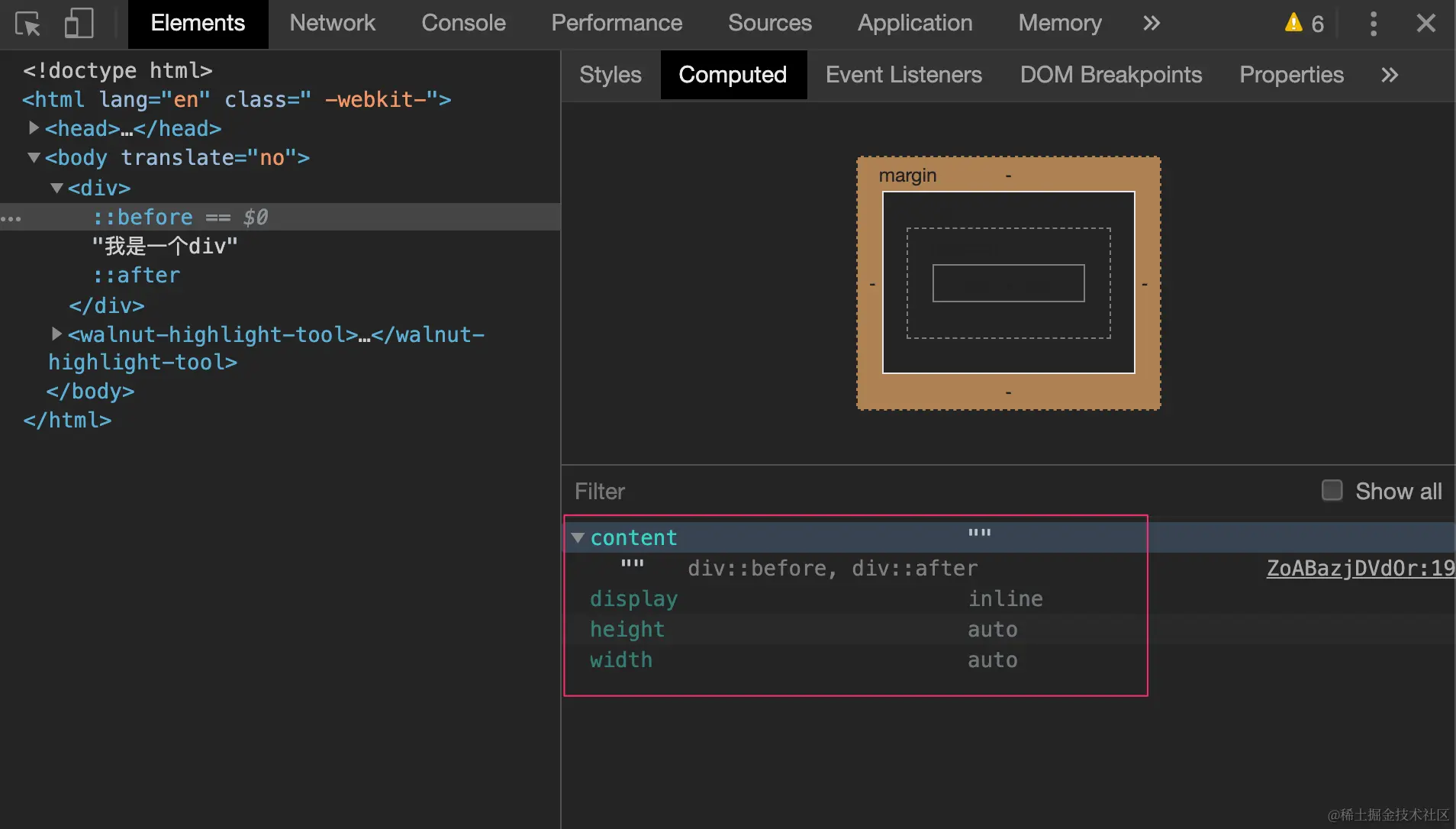
Task: Select the ::after pseudo-element row
Action: pos(137,275)
